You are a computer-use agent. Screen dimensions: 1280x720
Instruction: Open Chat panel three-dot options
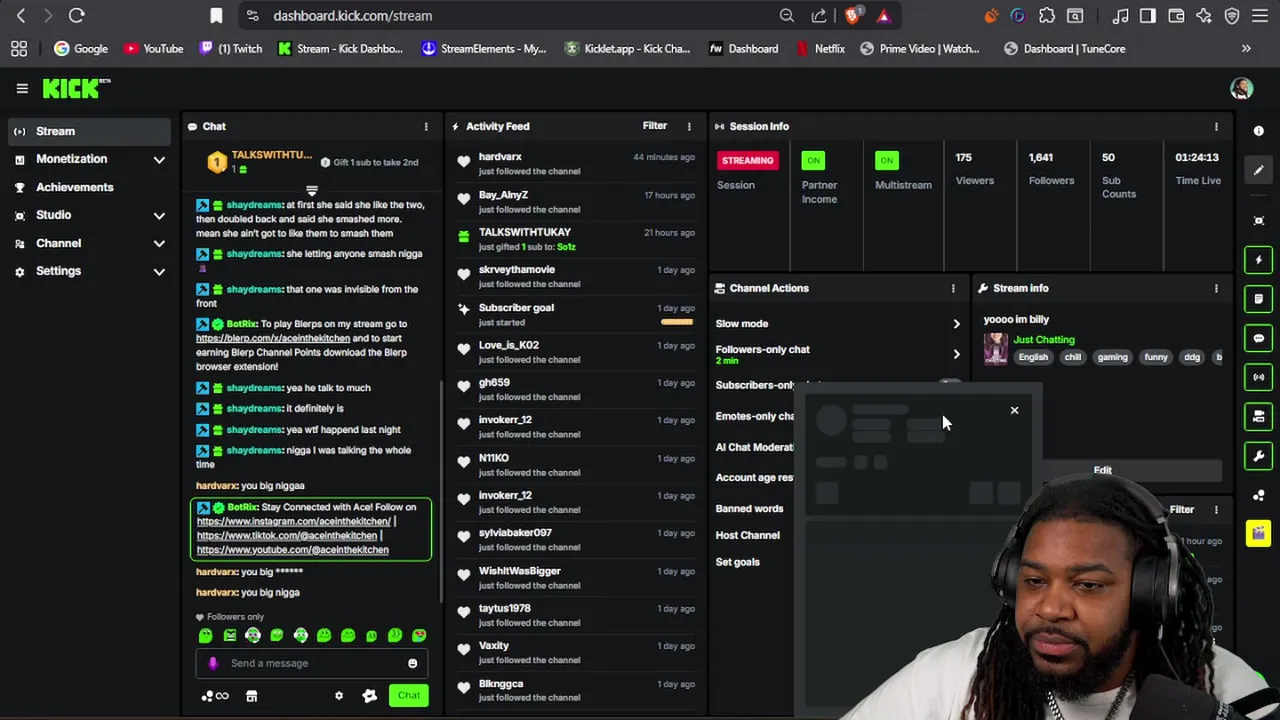(x=426, y=126)
